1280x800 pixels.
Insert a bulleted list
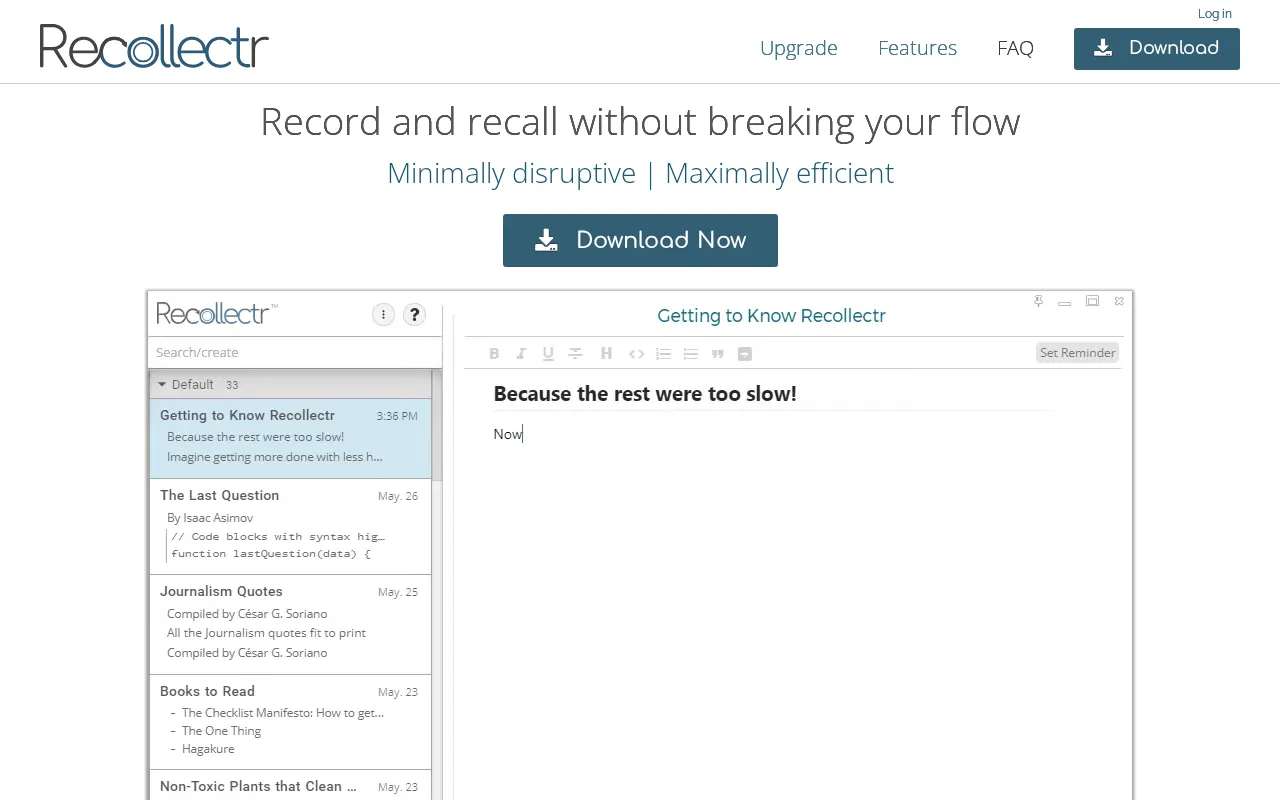click(690, 353)
